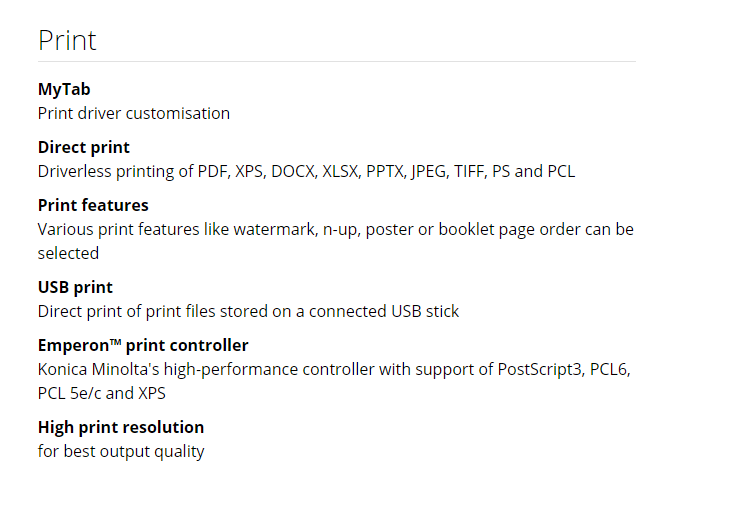
Task: Click the PCL word ending the formats list
Action: [x=561, y=172]
